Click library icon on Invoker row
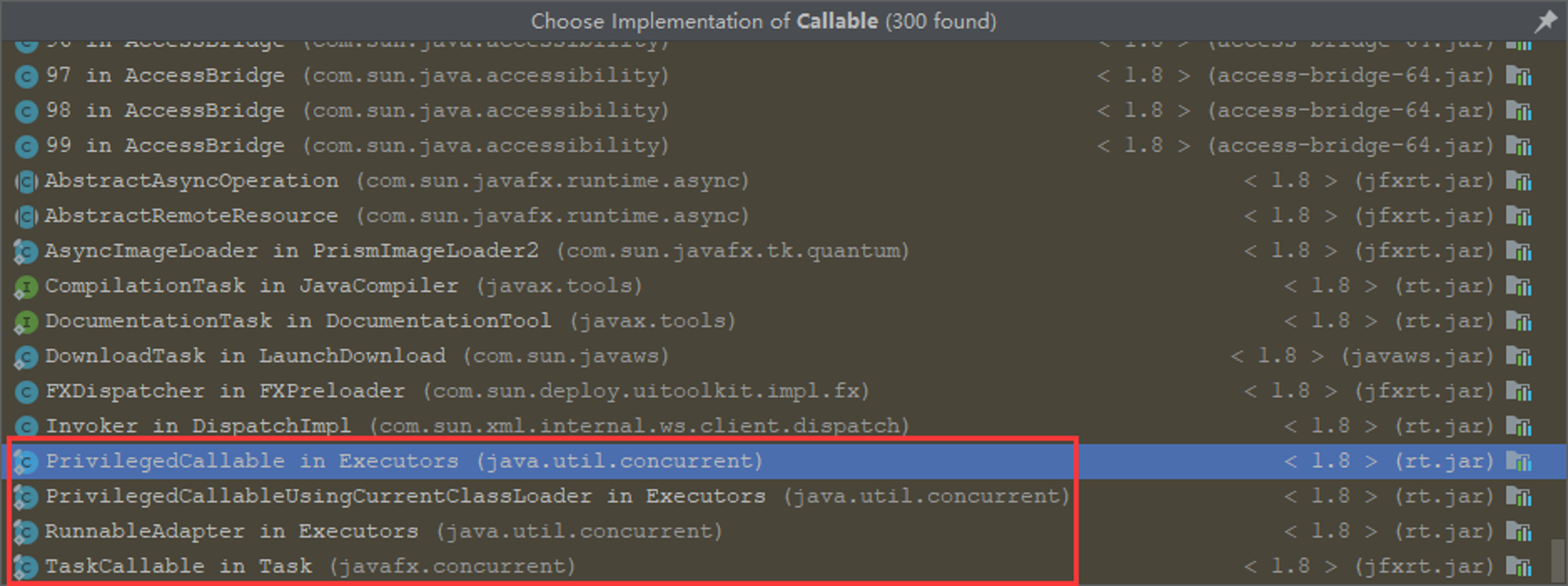 [x=1519, y=427]
